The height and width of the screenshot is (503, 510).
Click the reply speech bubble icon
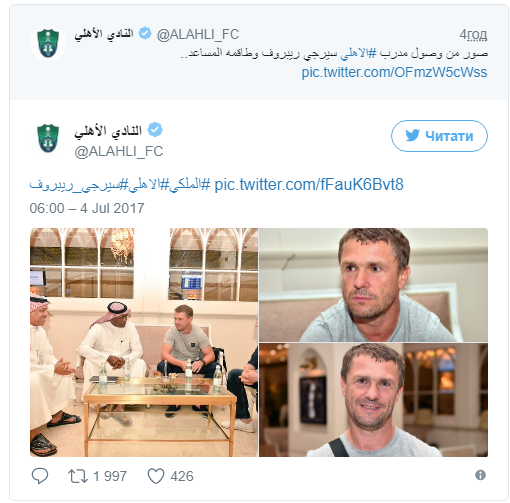40,476
